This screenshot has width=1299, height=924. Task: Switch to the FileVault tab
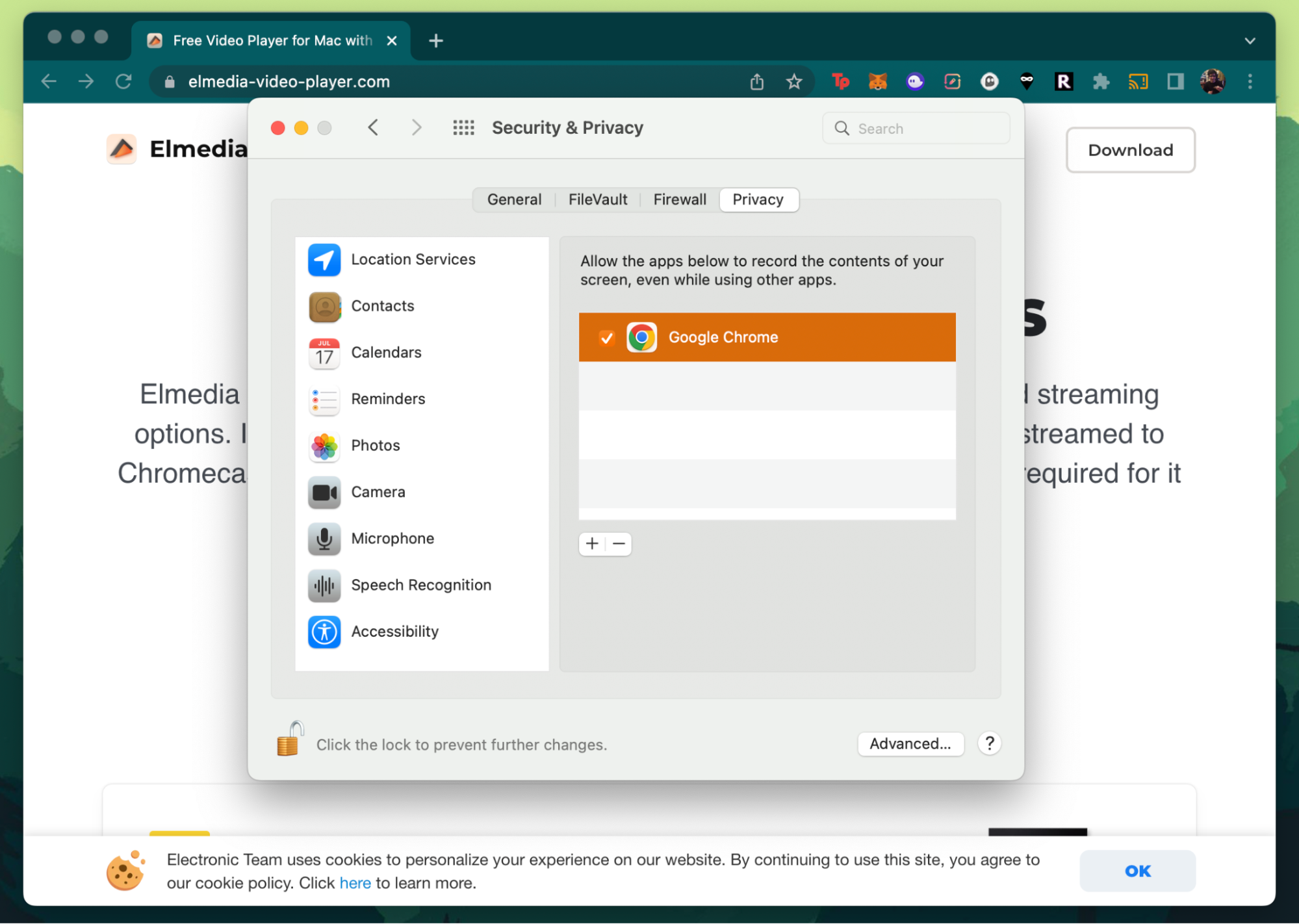coord(596,199)
